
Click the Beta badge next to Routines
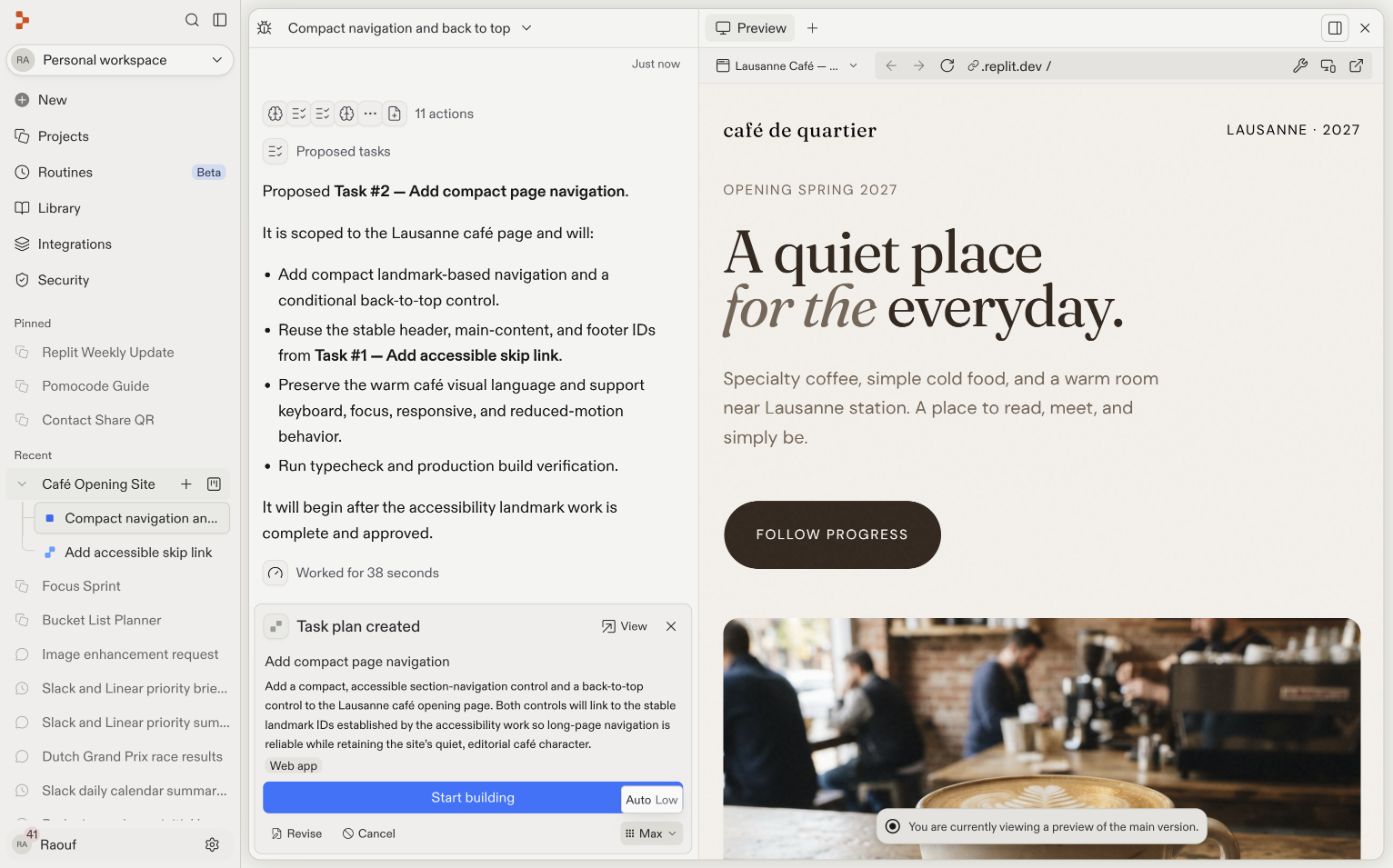209,172
